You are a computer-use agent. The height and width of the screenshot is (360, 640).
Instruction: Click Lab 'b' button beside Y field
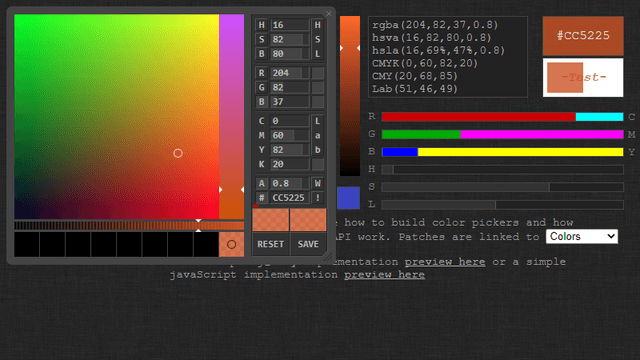click(x=318, y=150)
